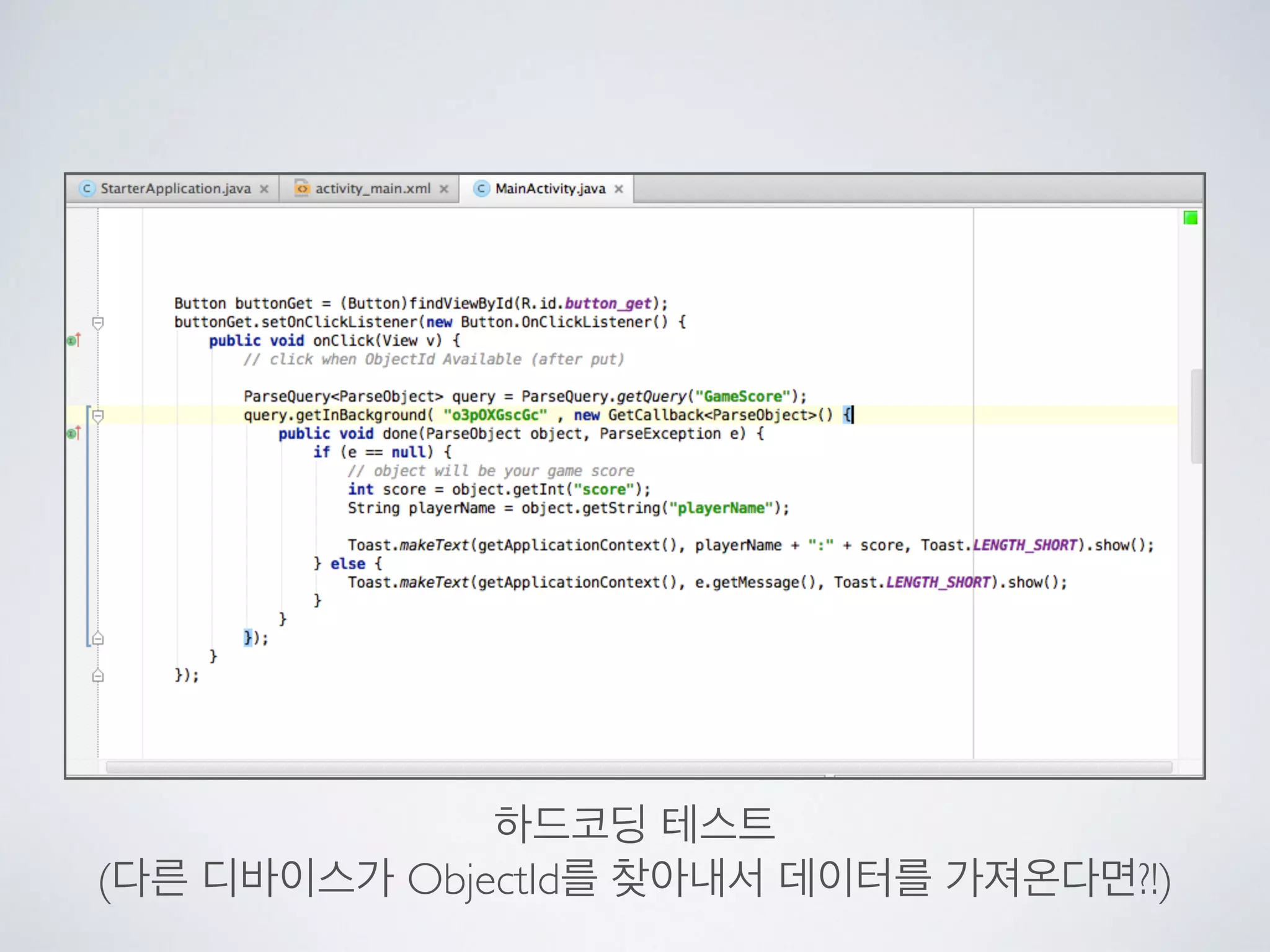This screenshot has width=1270, height=952.
Task: Click the comment 'click when ObjectId Available'
Action: click(434, 359)
